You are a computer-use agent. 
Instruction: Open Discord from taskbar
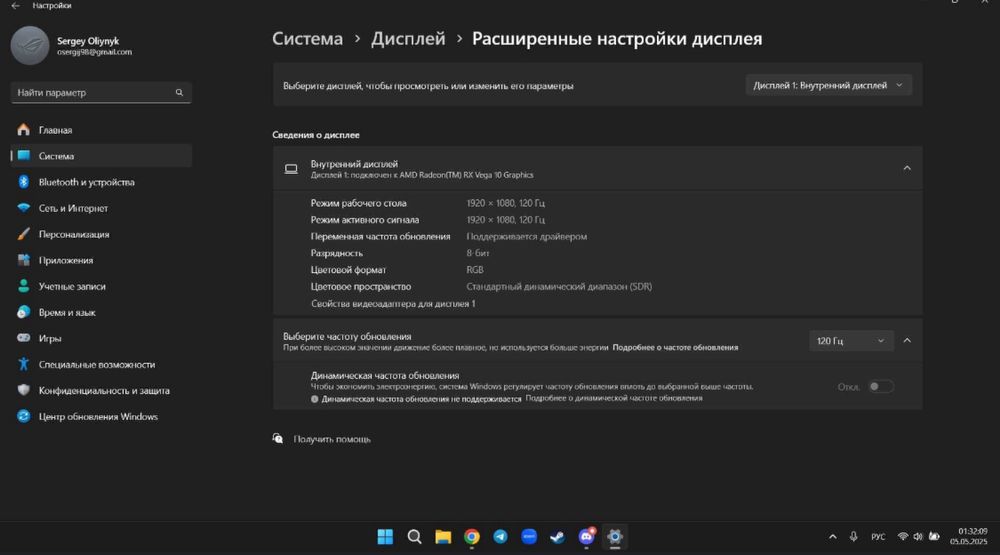pyautogui.click(x=586, y=537)
